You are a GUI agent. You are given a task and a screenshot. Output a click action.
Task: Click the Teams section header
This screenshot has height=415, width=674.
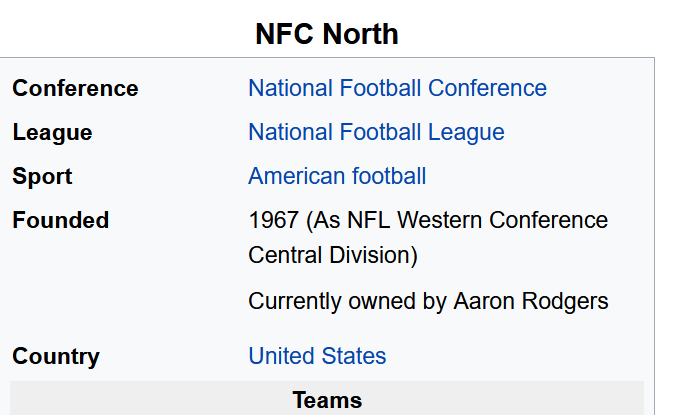coord(327,400)
